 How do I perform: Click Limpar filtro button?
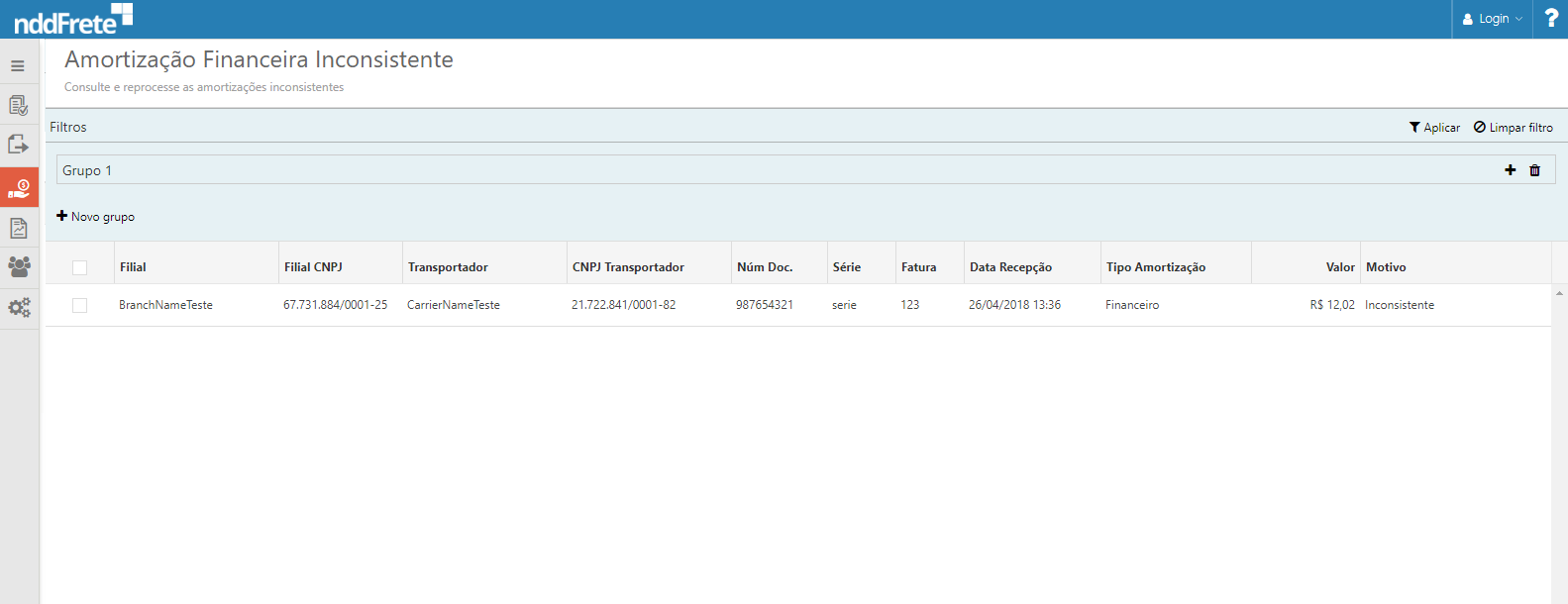(x=1513, y=128)
